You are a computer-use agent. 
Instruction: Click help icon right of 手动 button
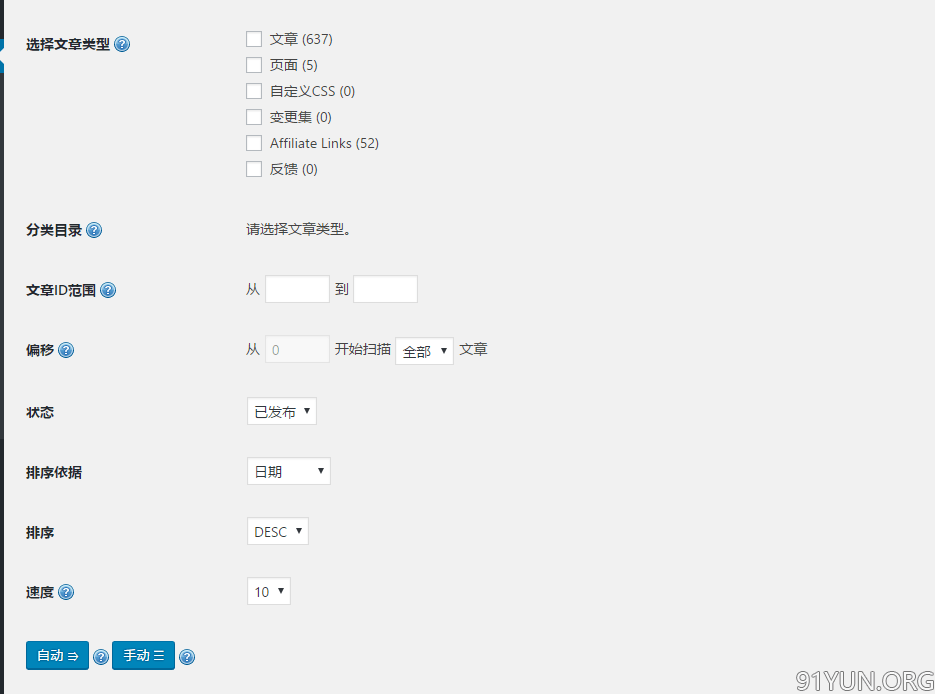point(186,657)
